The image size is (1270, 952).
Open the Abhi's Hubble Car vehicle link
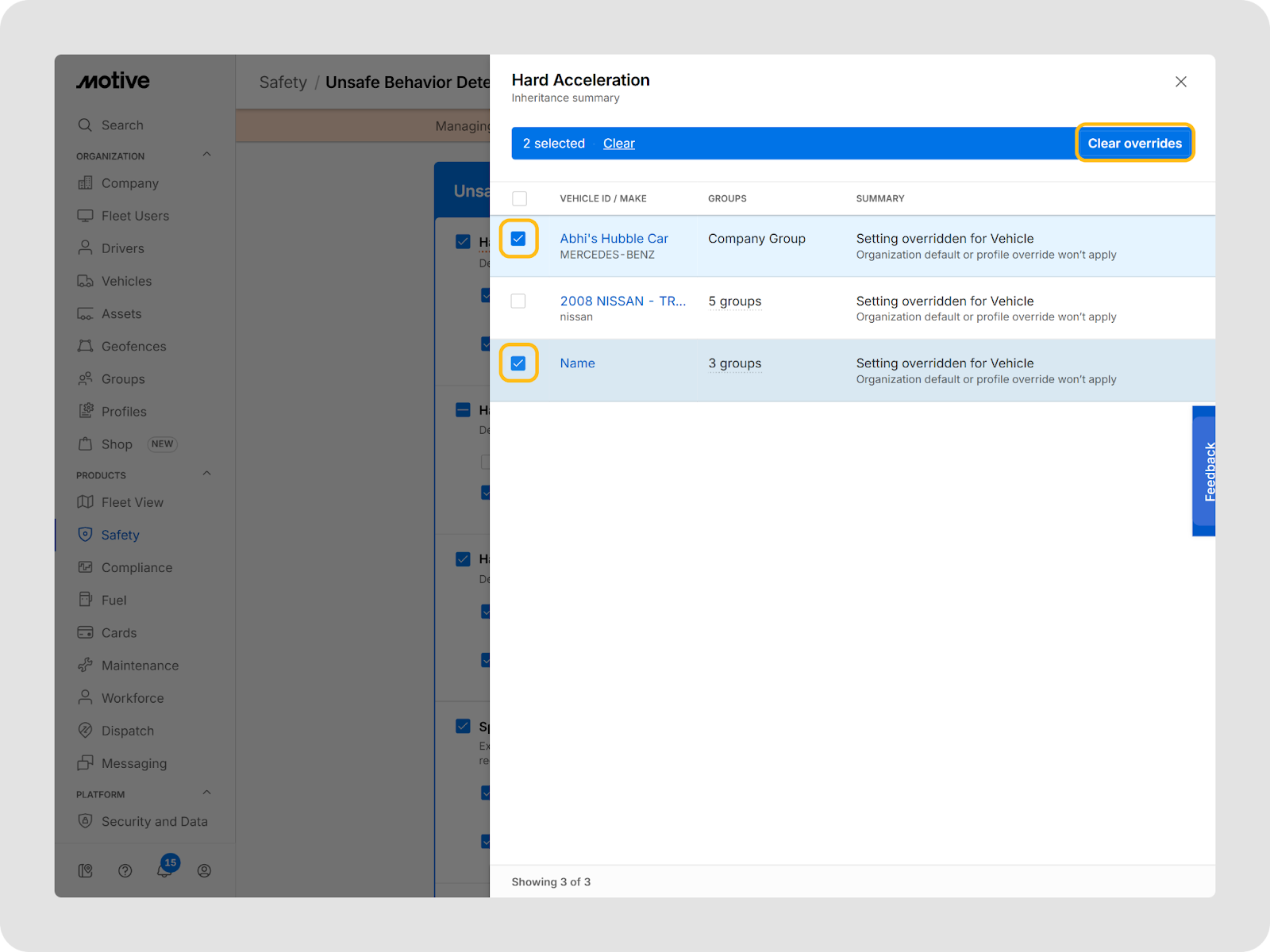click(614, 239)
